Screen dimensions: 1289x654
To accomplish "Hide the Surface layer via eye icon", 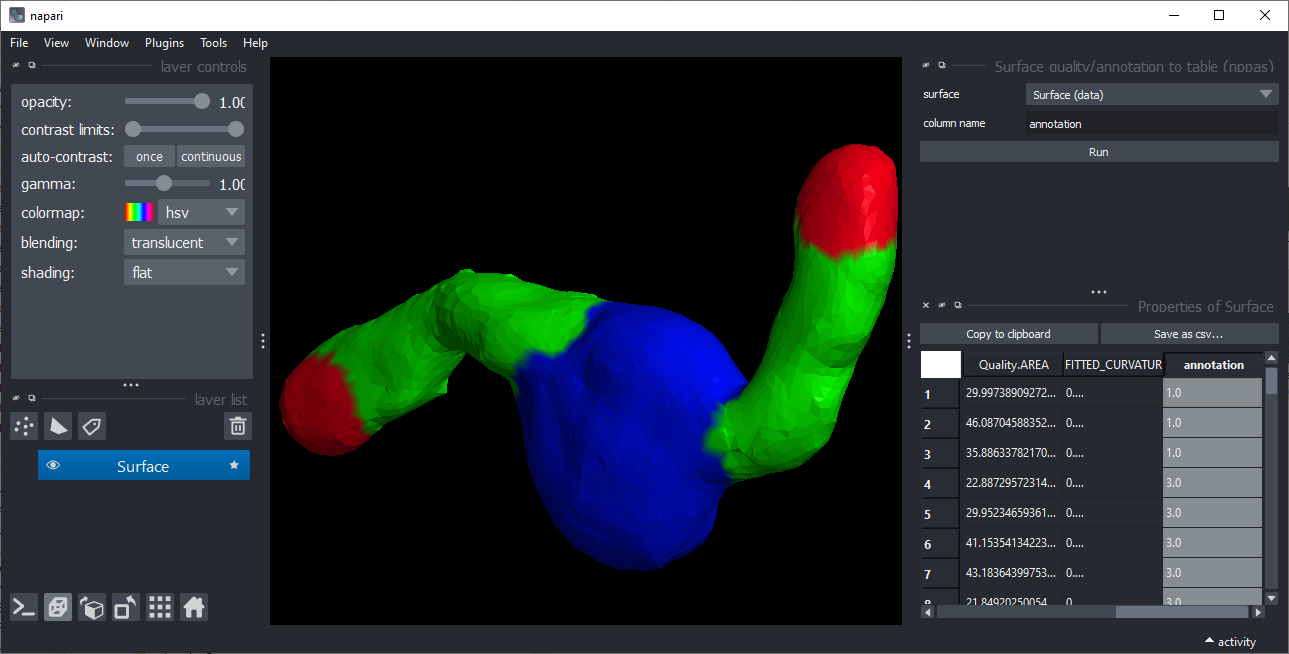I will point(54,466).
